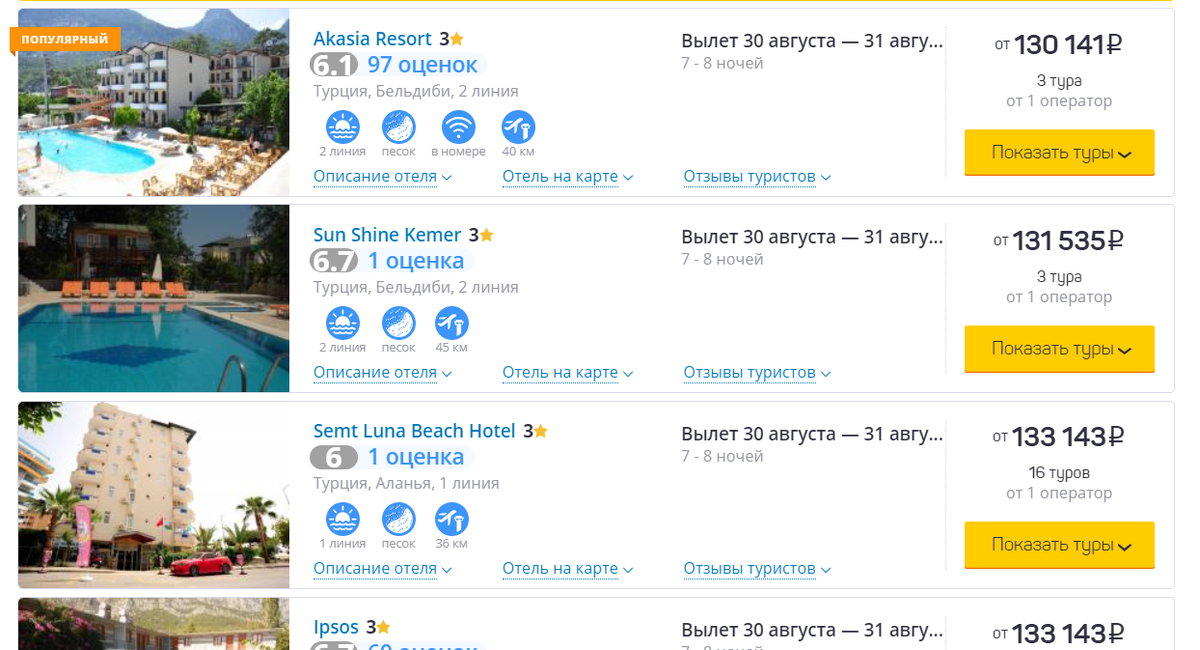Click Akasia Resort's 2 линия beach icon
Viewport: 1200px width, 650px height.
tap(342, 127)
